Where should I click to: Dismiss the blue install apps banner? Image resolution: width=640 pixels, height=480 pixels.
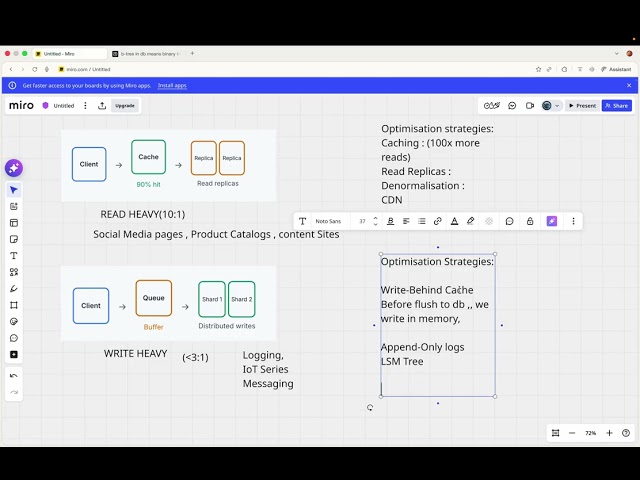(x=629, y=85)
